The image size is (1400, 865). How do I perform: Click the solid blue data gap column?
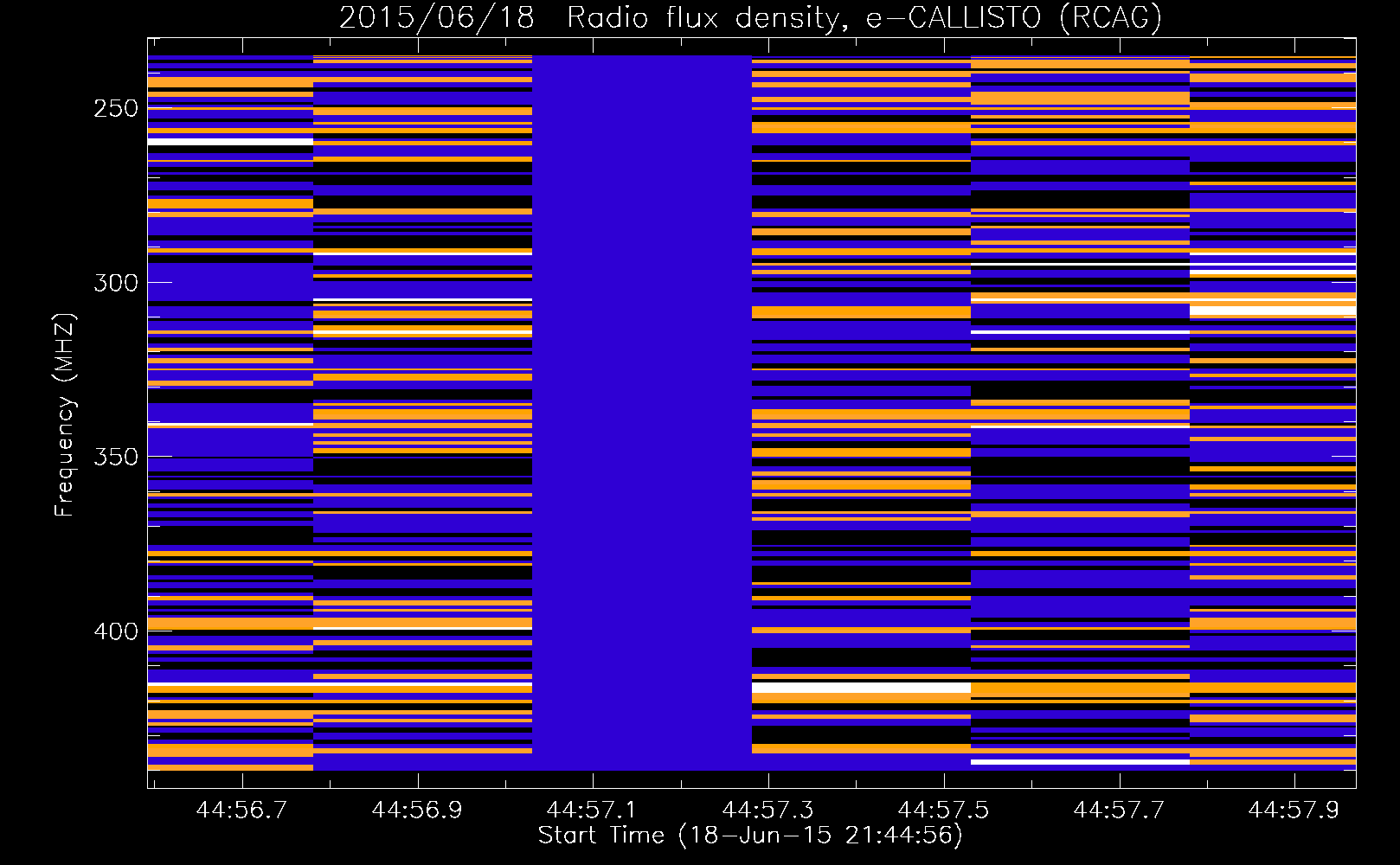[x=642, y=413]
